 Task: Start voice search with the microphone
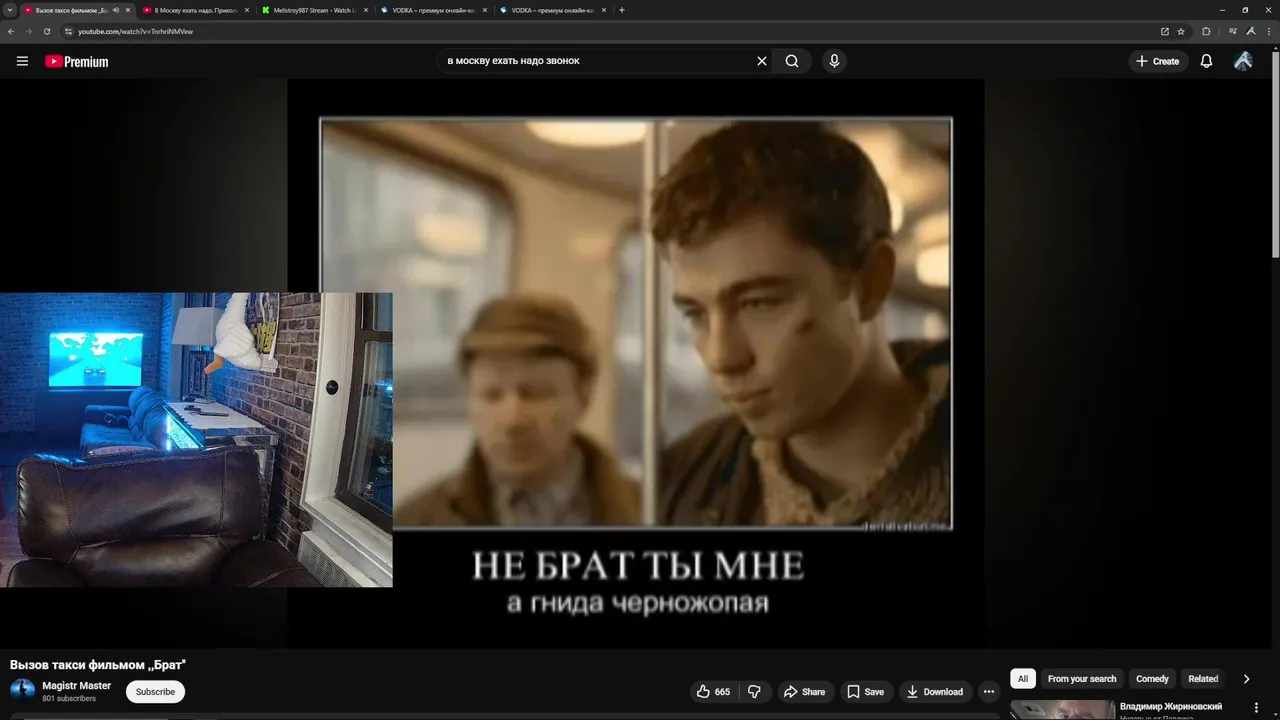tap(834, 61)
